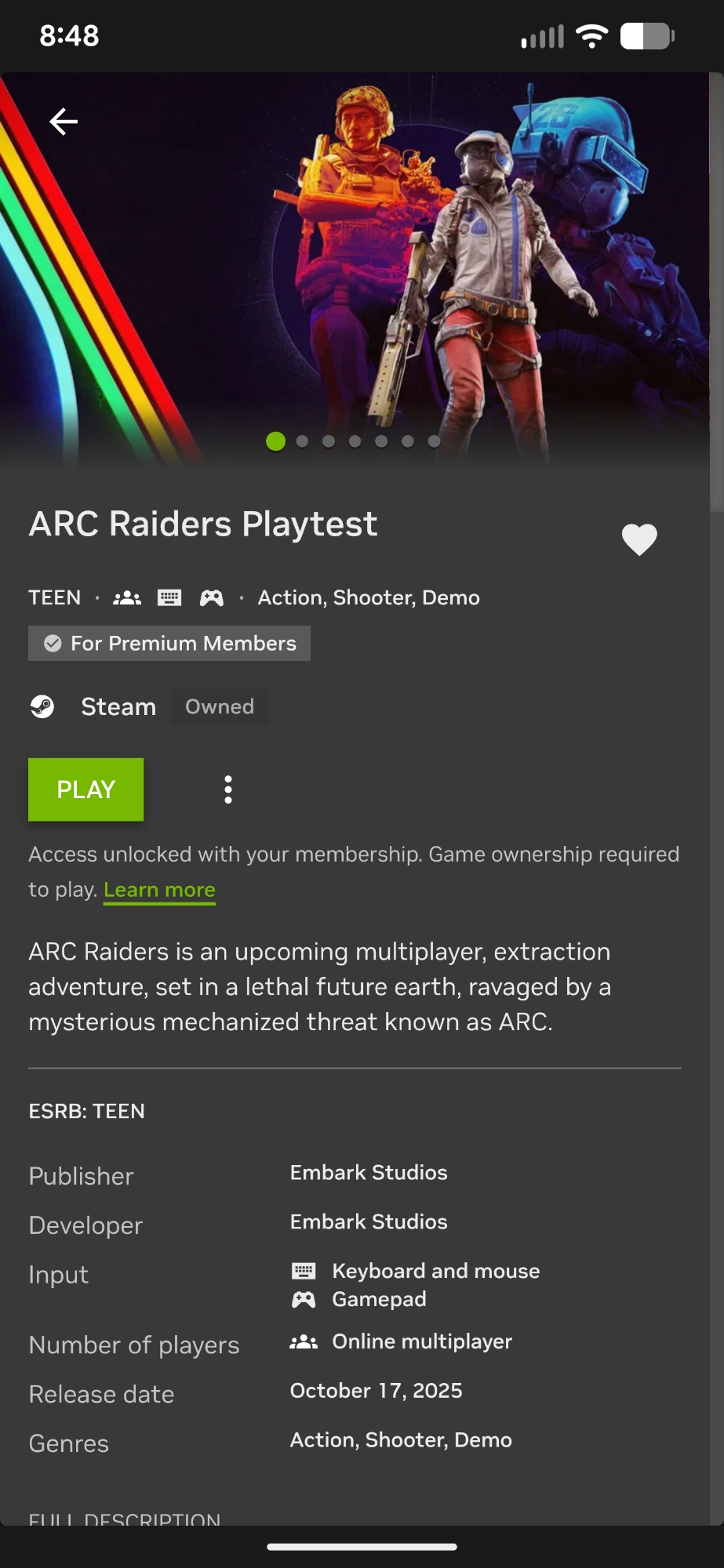Image resolution: width=724 pixels, height=1568 pixels.
Task: Tap the keyboard icon under title
Action: [x=169, y=598]
